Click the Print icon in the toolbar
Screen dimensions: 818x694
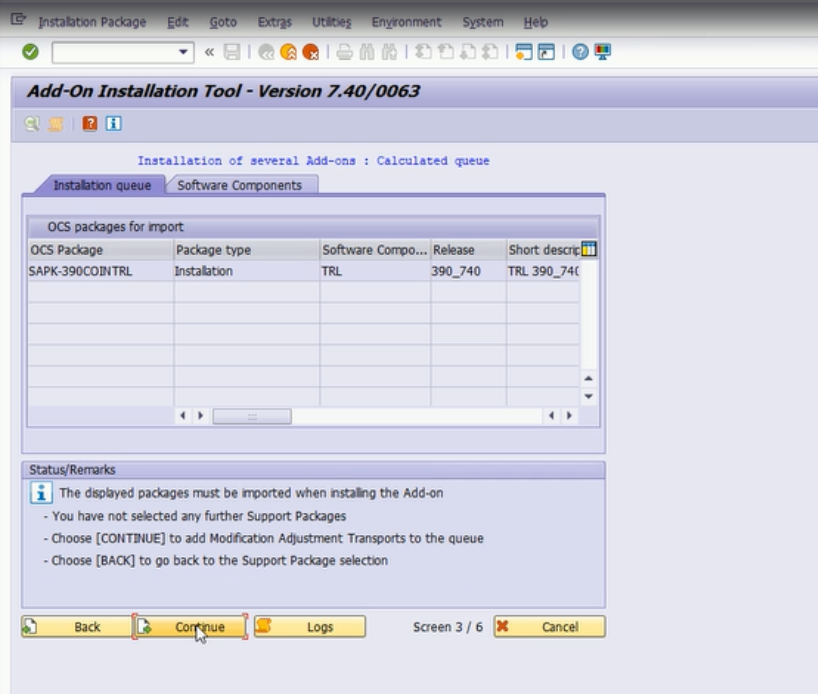344,52
